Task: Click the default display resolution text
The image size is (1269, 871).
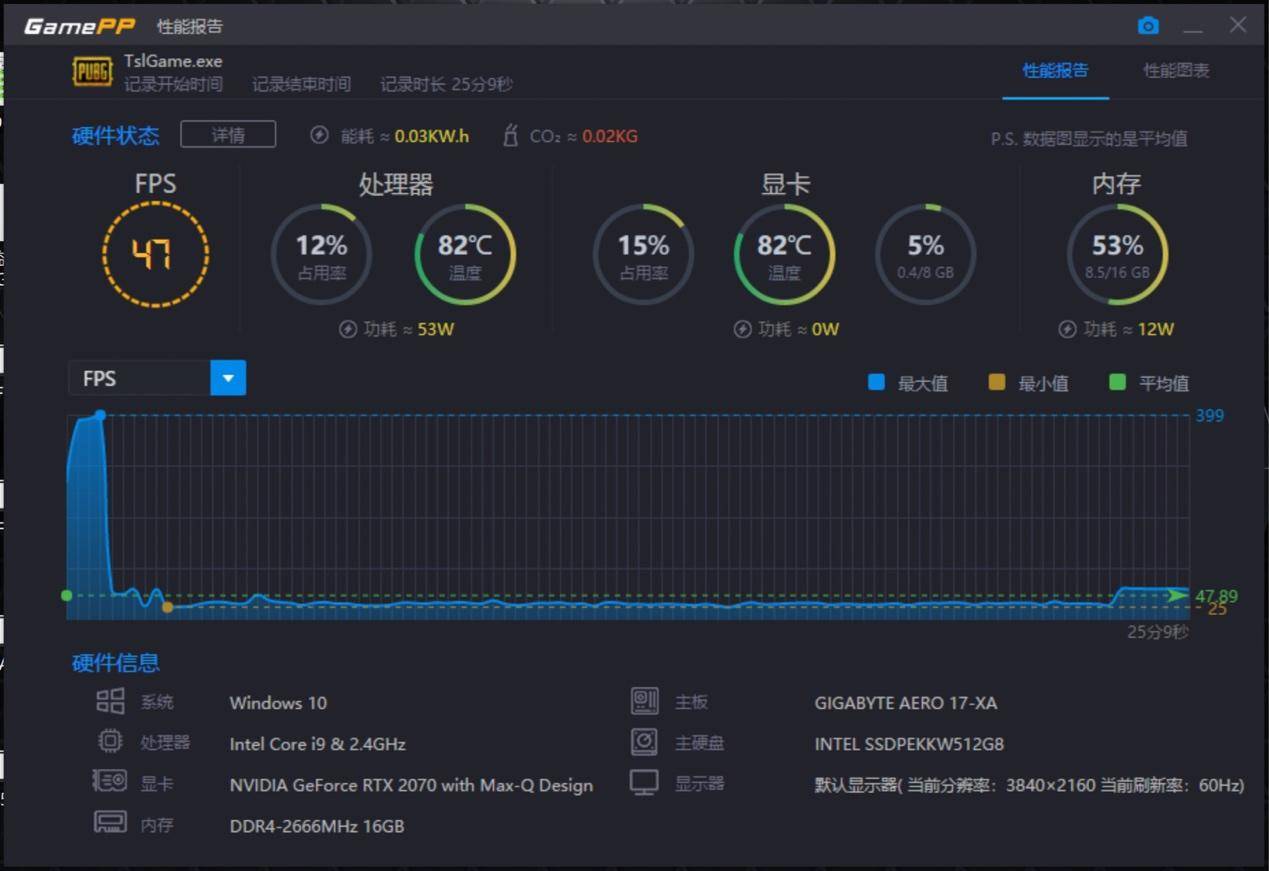Action: (1029, 785)
